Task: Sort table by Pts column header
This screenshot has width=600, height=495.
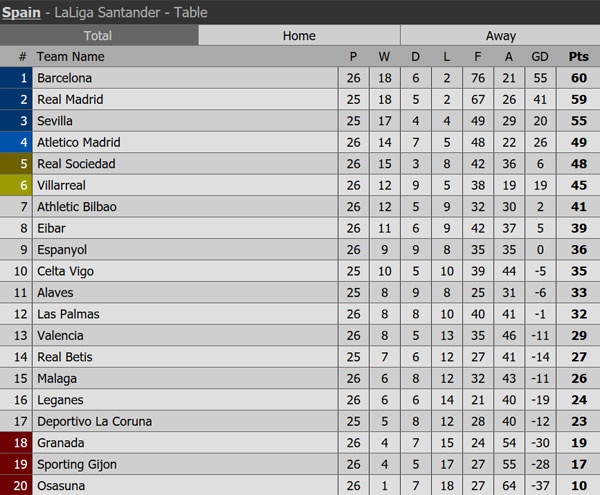Action: (x=578, y=57)
